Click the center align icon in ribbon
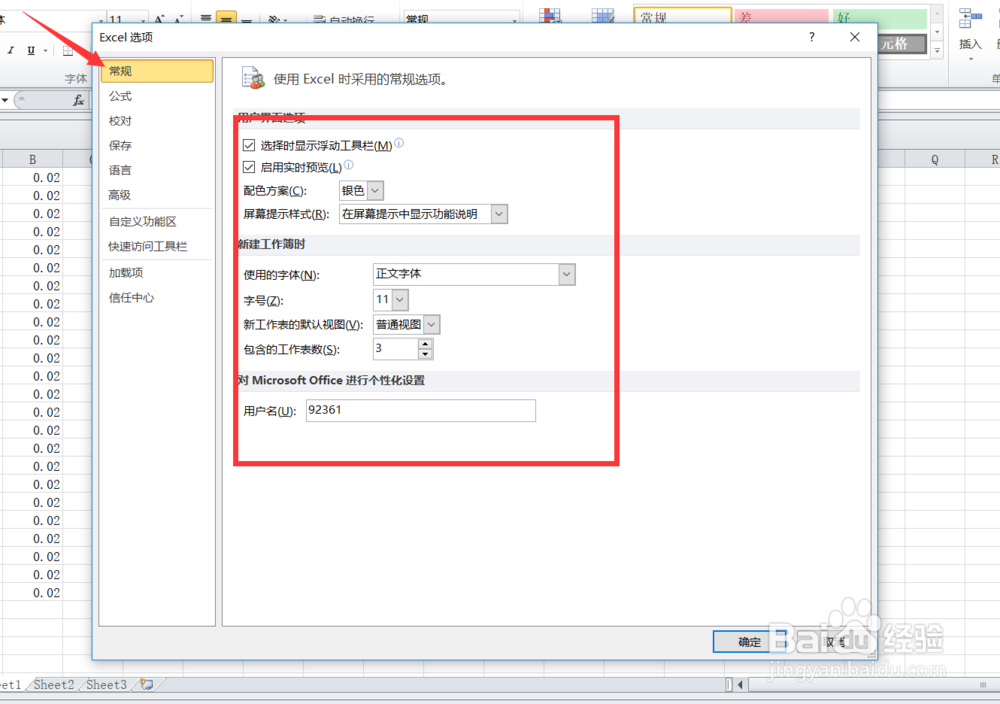Image resolution: width=1000 pixels, height=704 pixels. click(226, 18)
